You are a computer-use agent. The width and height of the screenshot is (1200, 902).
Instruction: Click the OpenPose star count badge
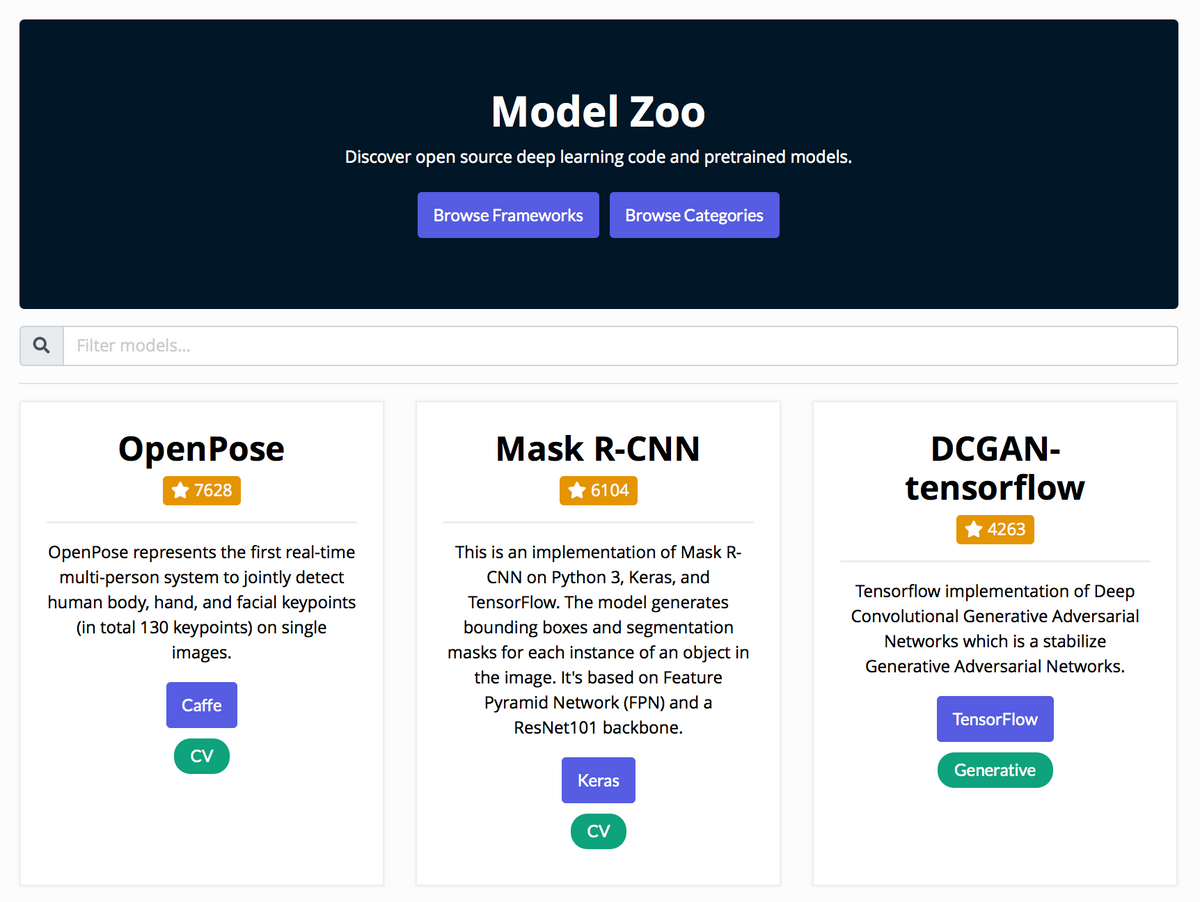point(202,490)
